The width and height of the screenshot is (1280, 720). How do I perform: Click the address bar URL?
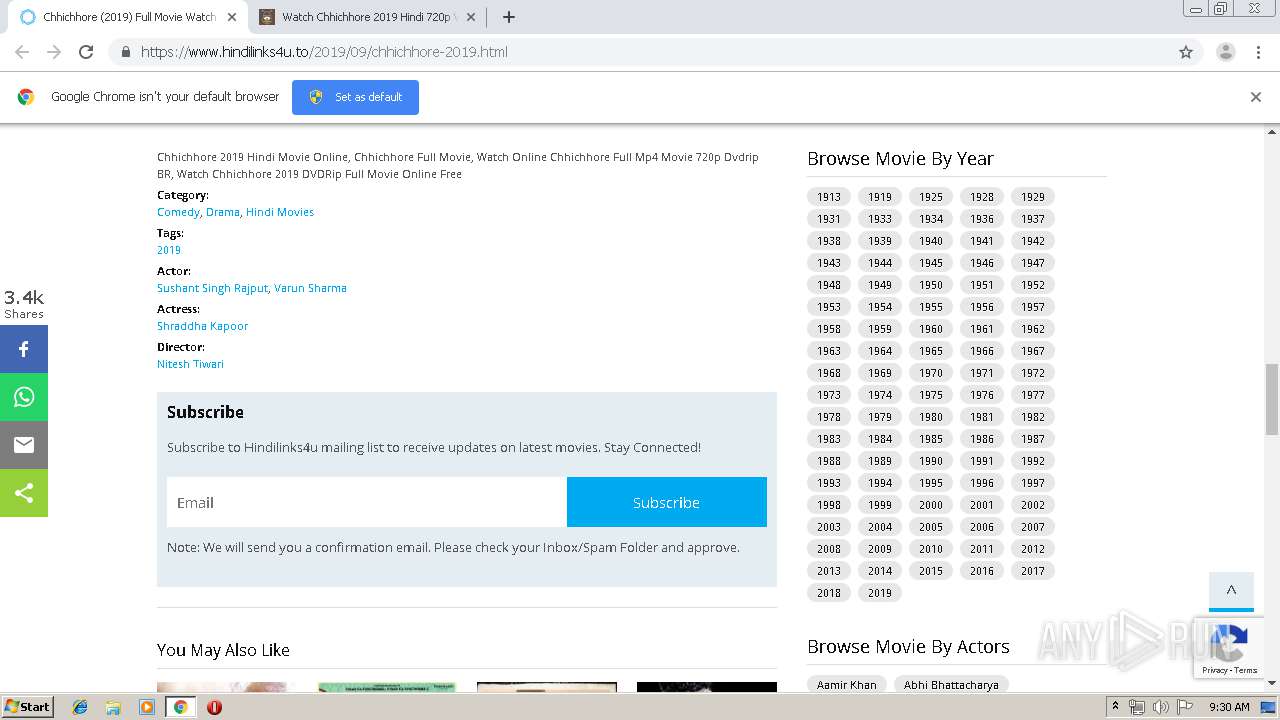[324, 52]
